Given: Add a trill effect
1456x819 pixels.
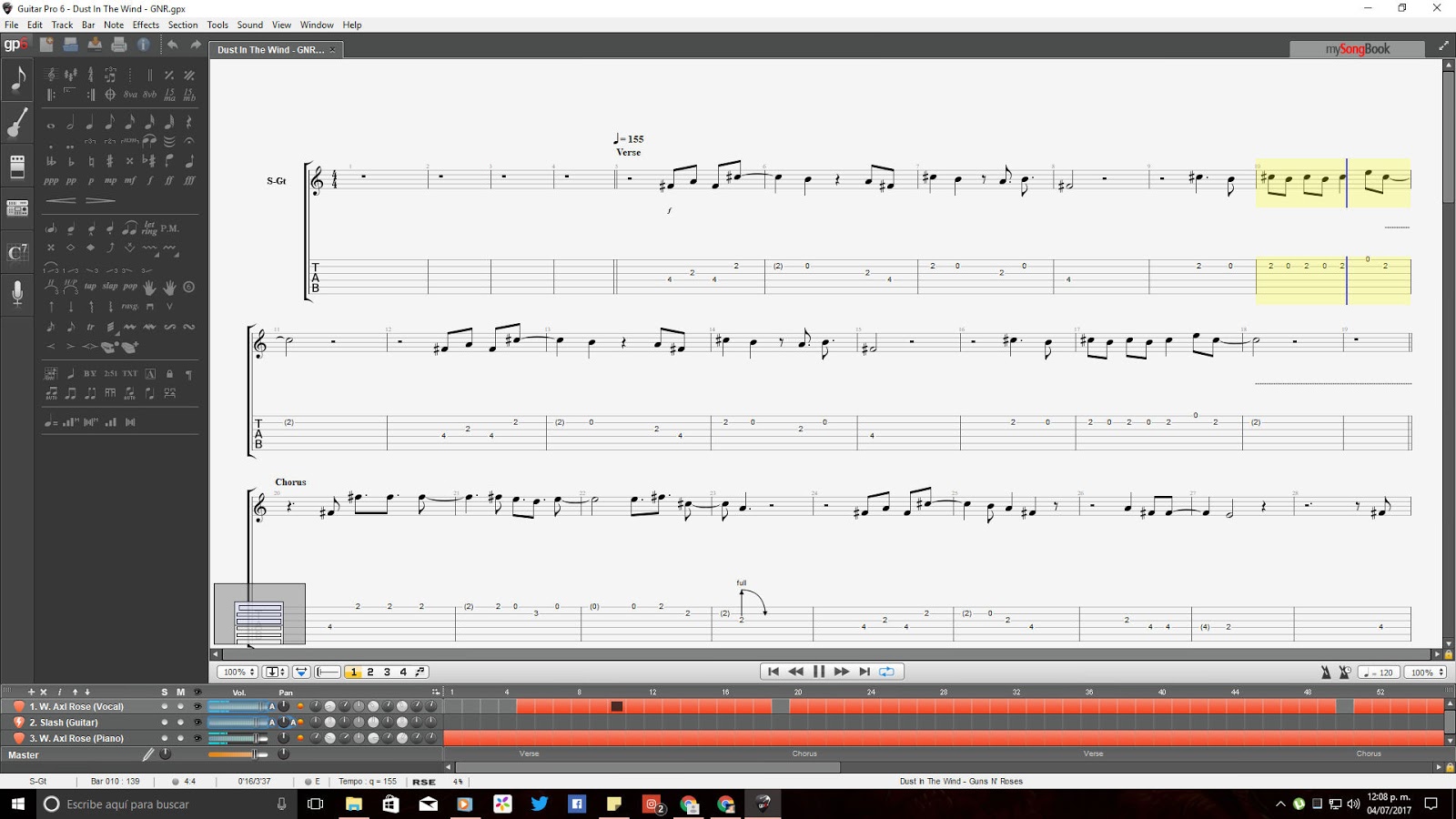Looking at the screenshot, I should point(90,327).
